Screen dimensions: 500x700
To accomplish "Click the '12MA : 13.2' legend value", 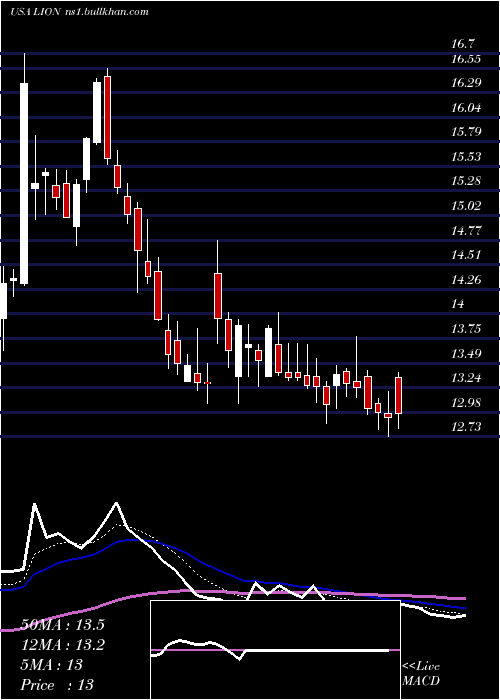I will pos(63,645).
